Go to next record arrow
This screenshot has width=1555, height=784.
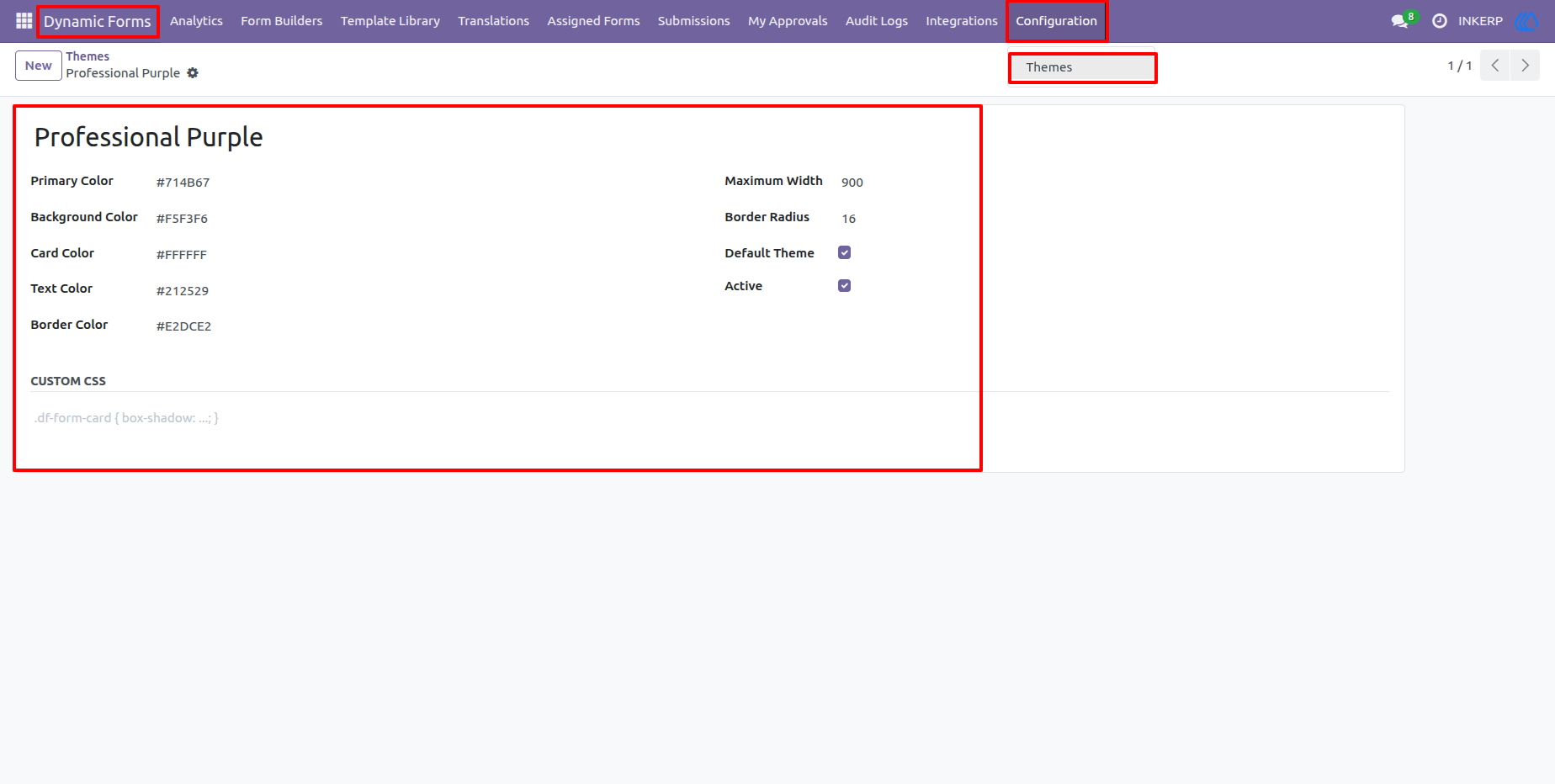tap(1525, 66)
